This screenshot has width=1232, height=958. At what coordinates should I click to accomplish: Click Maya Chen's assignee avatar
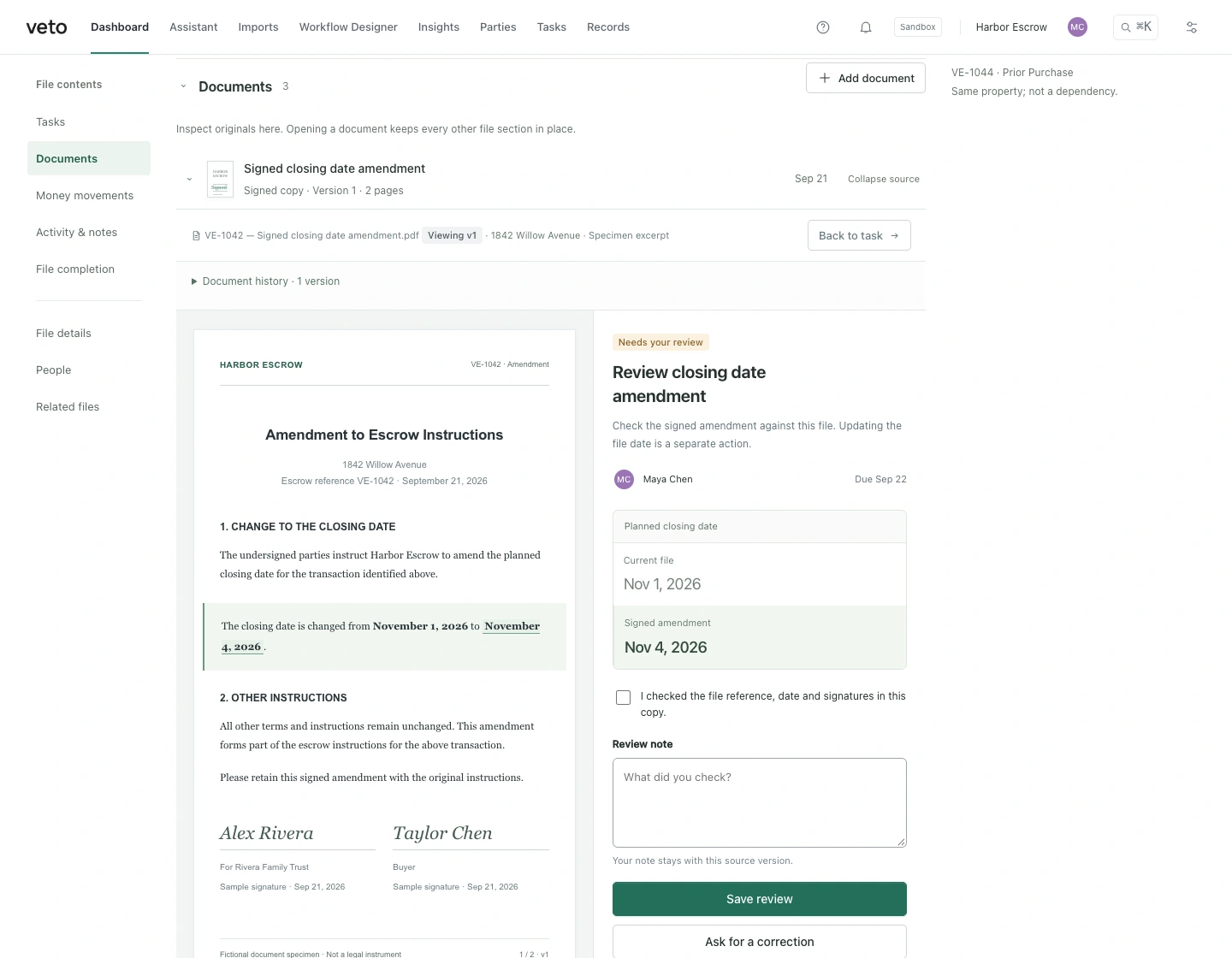(624, 480)
